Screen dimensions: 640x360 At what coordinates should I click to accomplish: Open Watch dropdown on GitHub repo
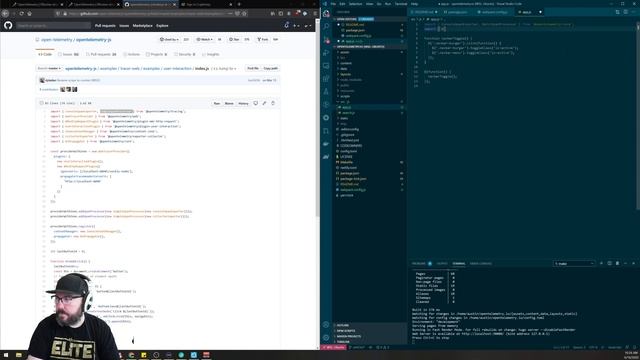pos(204,40)
